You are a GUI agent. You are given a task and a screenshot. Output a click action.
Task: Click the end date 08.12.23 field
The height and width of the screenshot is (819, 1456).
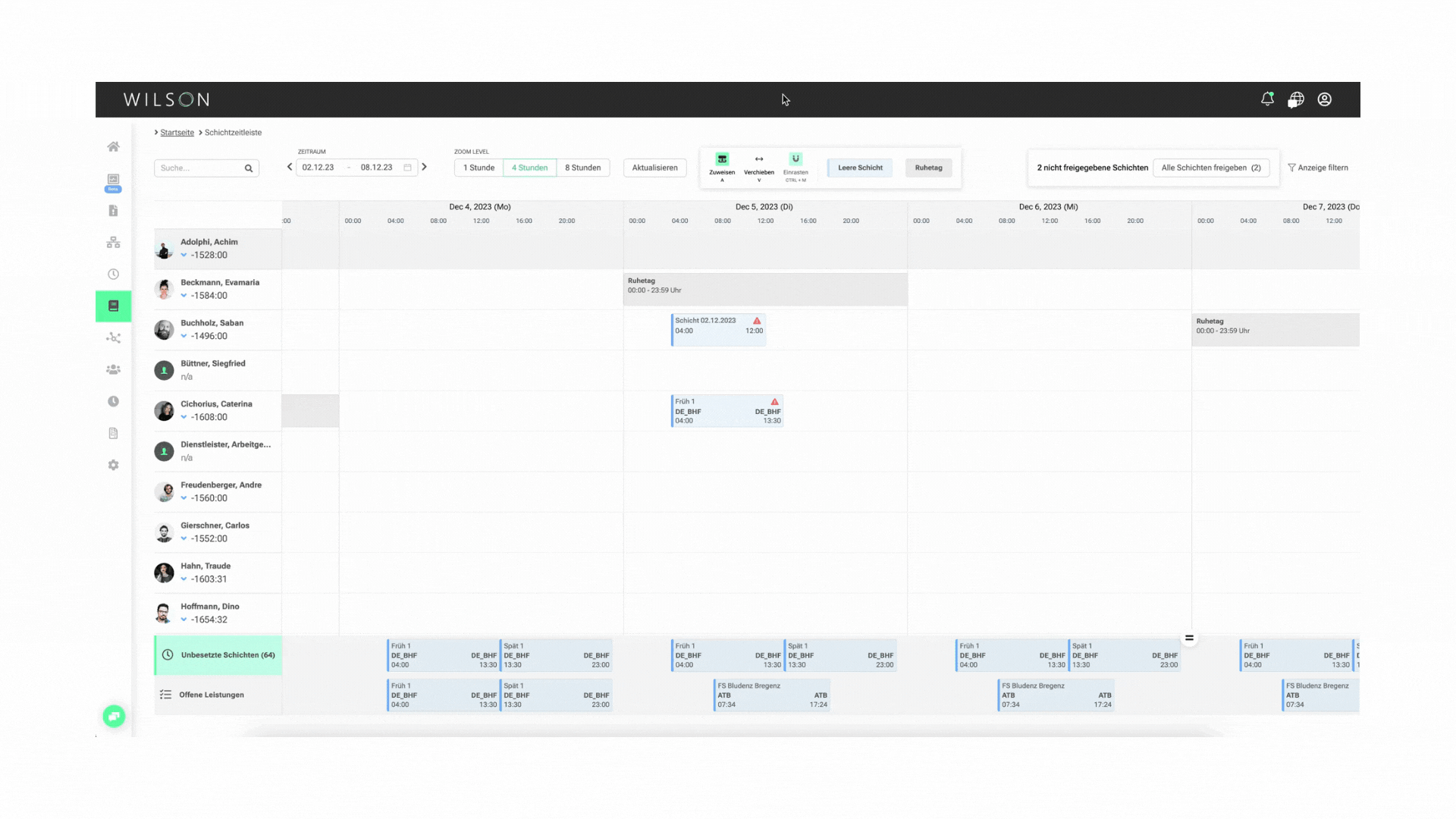pyautogui.click(x=377, y=168)
